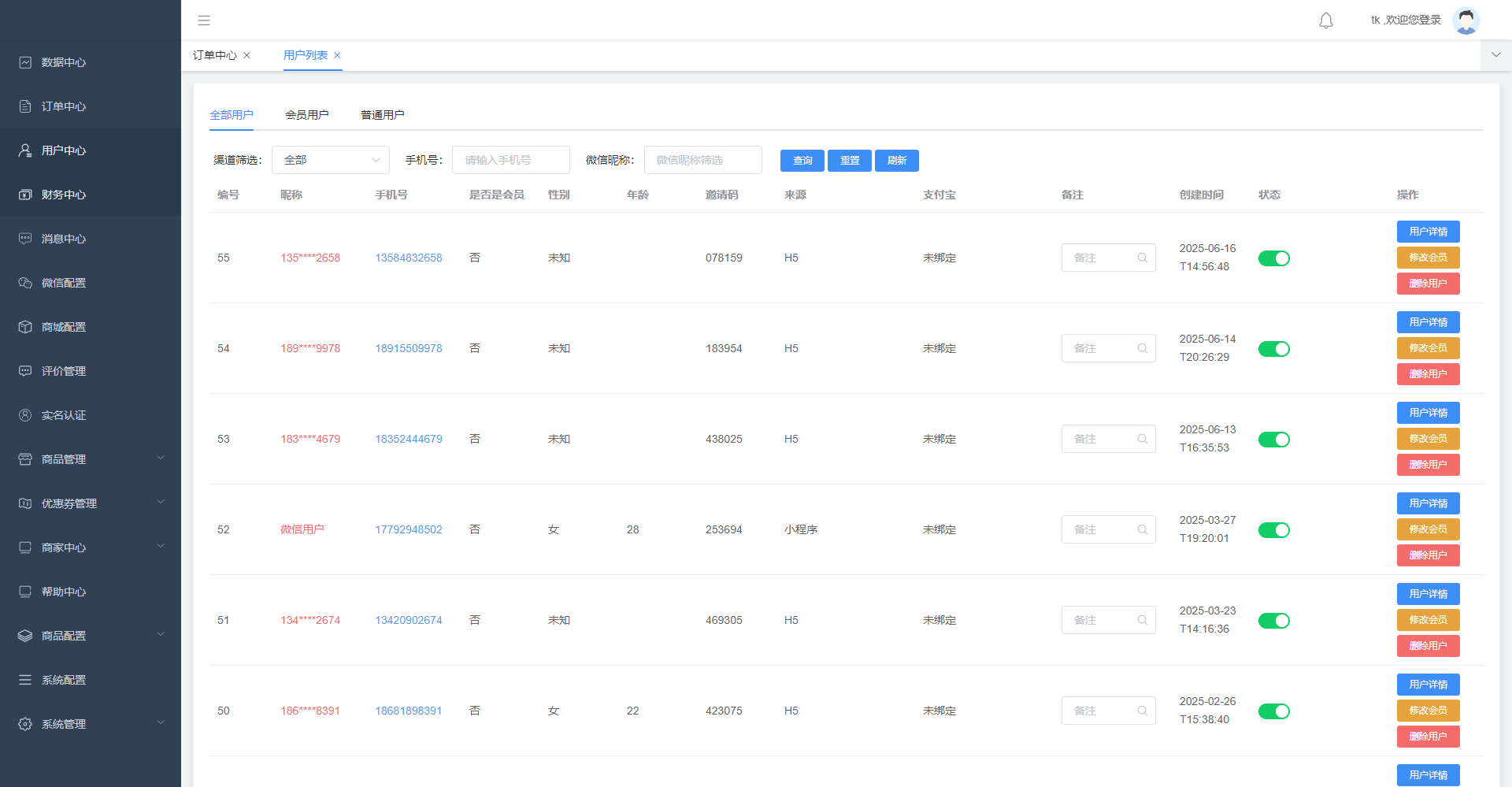The height and width of the screenshot is (787, 1512).
Task: Open phone number link 17792948502
Action: point(409,529)
